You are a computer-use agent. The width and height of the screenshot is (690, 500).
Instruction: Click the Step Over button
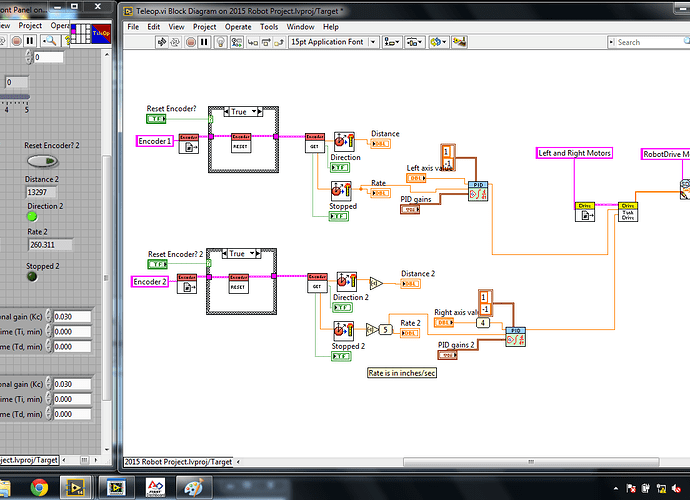[266, 42]
